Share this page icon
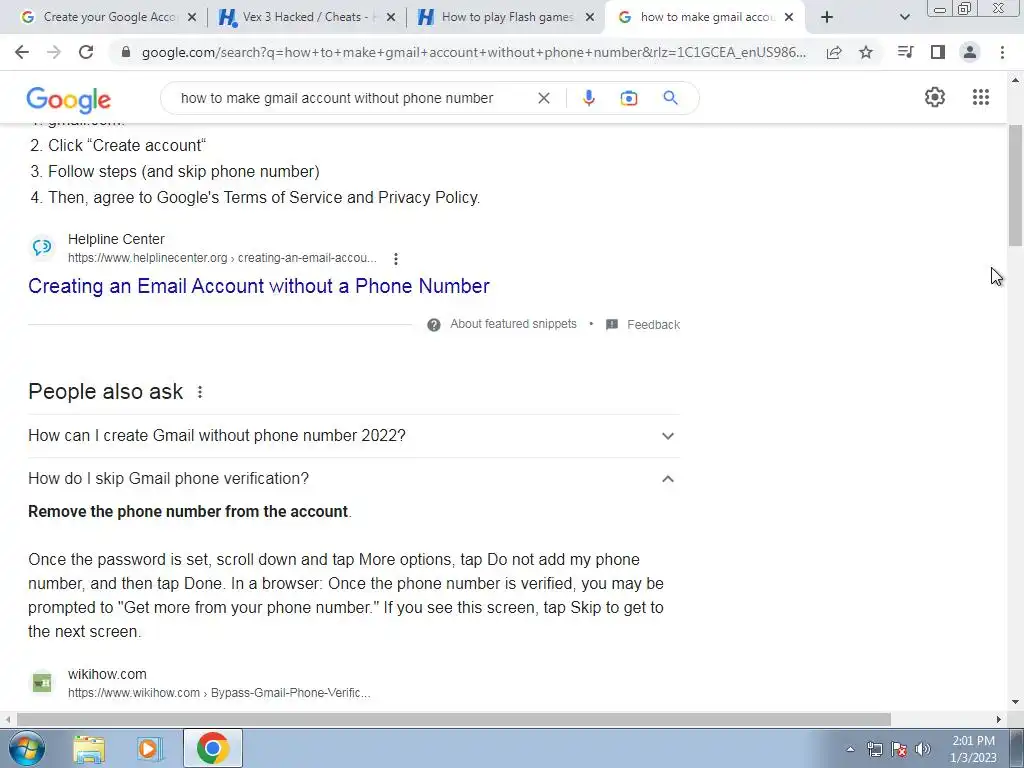Screen dimensions: 1024x768 (834, 52)
